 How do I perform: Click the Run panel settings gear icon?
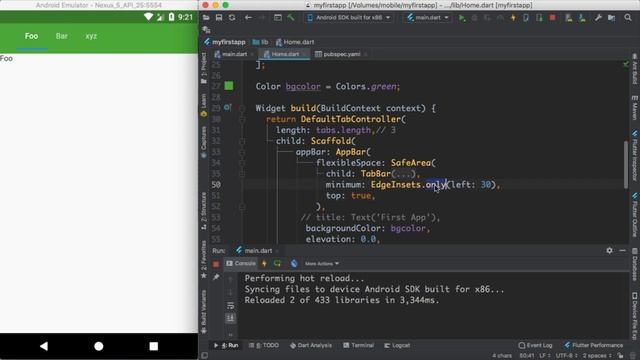(x=609, y=250)
